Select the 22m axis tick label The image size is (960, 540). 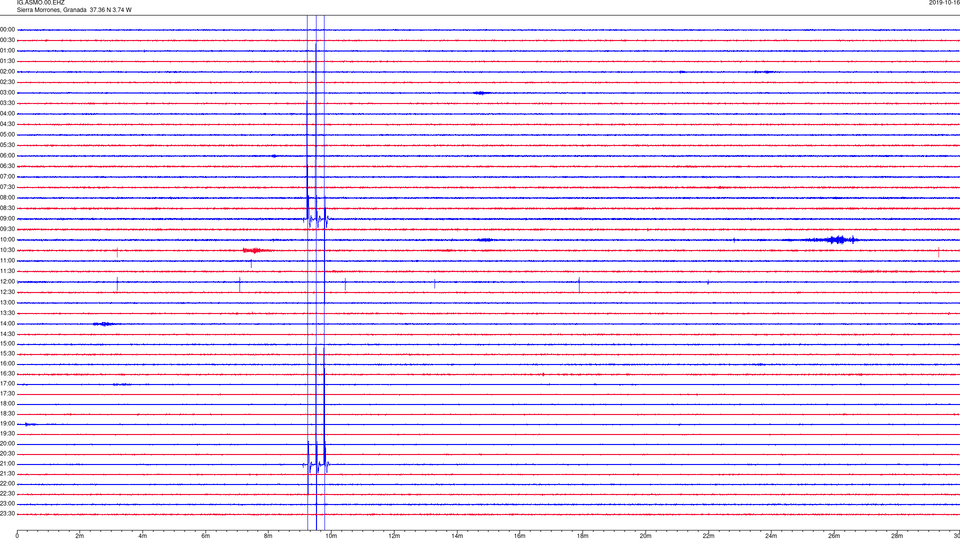point(708,536)
